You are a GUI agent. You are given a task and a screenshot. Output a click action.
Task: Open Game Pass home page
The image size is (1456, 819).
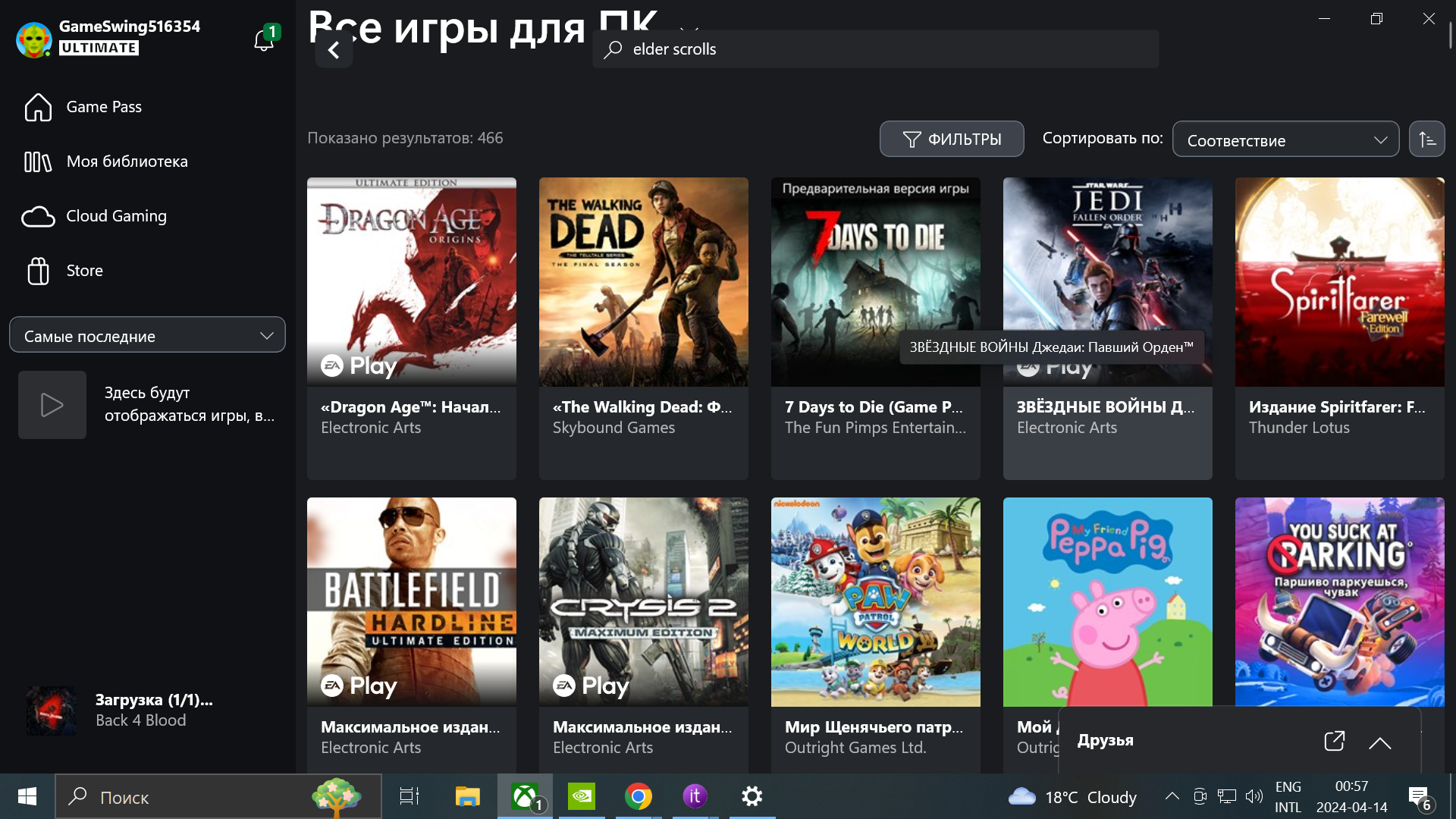(x=83, y=107)
